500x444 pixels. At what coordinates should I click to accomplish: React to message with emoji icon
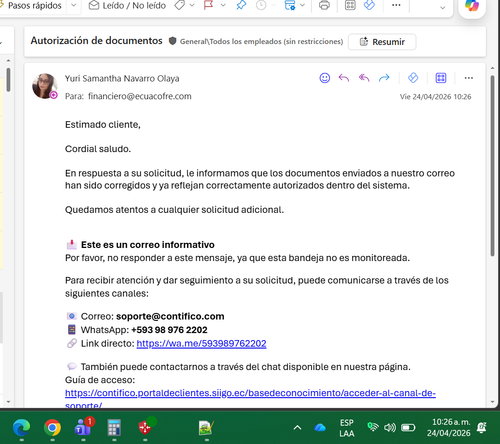click(325, 78)
